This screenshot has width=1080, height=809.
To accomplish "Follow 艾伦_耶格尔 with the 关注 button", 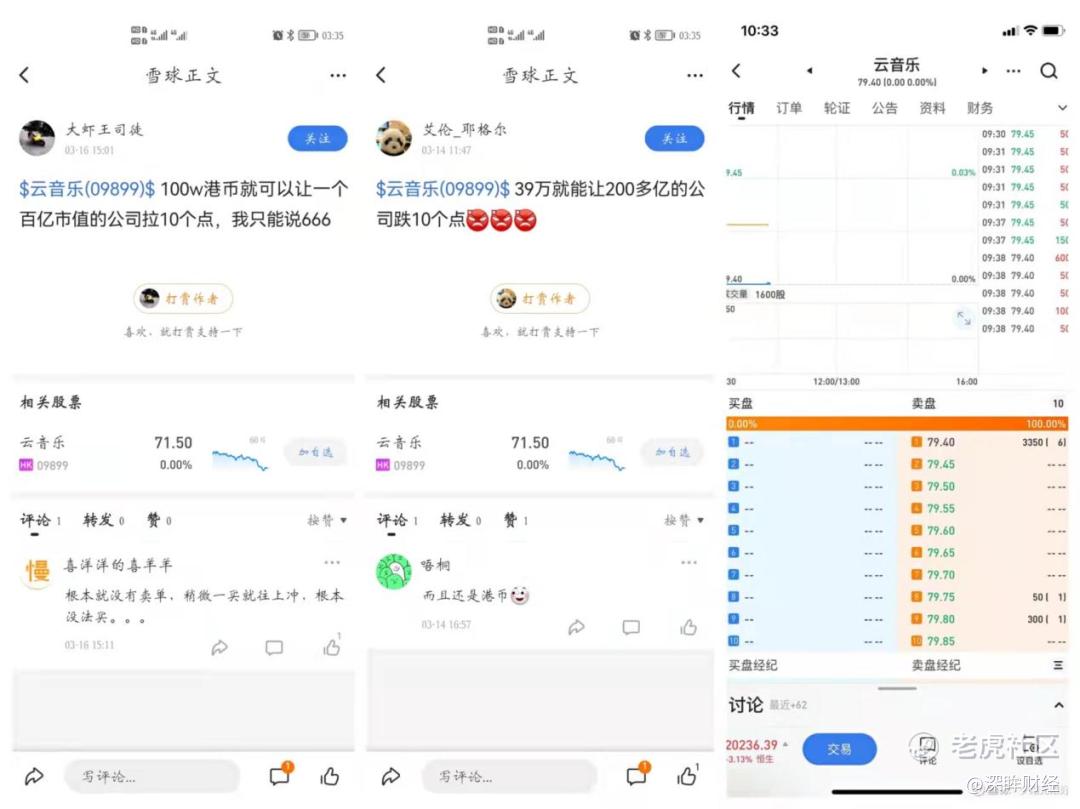I will pyautogui.click(x=674, y=138).
